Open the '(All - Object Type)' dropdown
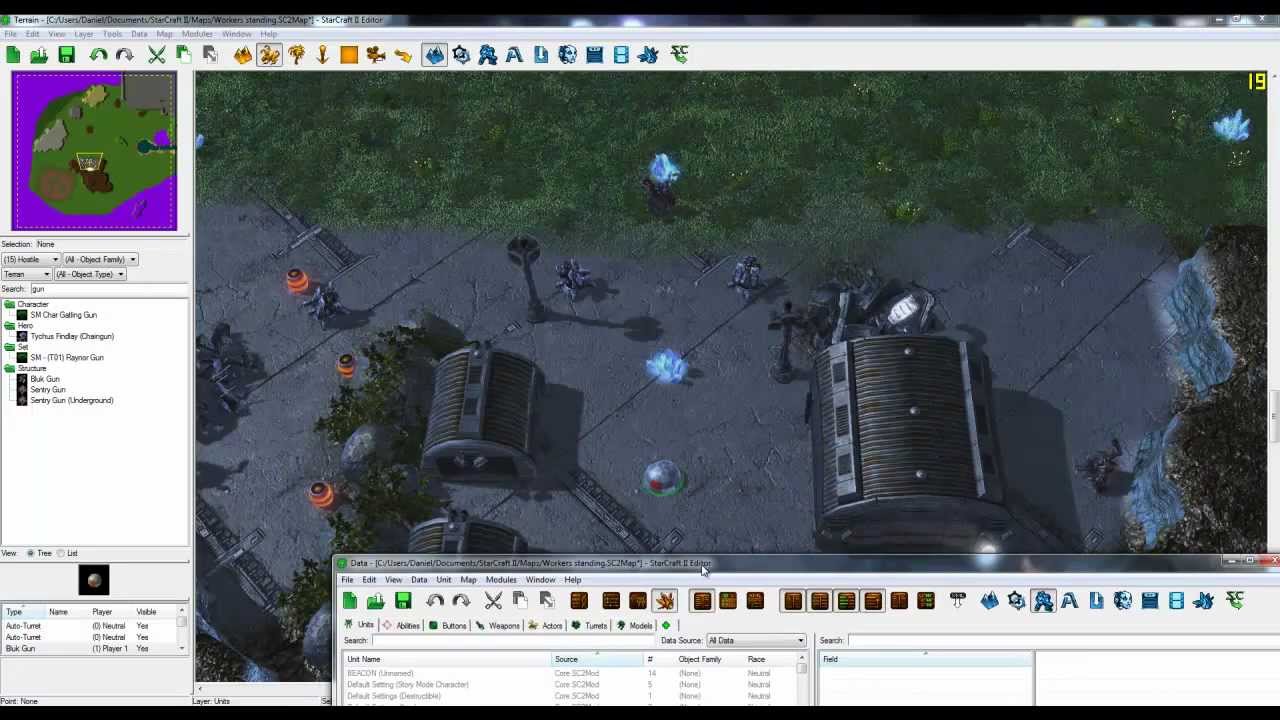This screenshot has width=1280, height=720. tap(90, 274)
